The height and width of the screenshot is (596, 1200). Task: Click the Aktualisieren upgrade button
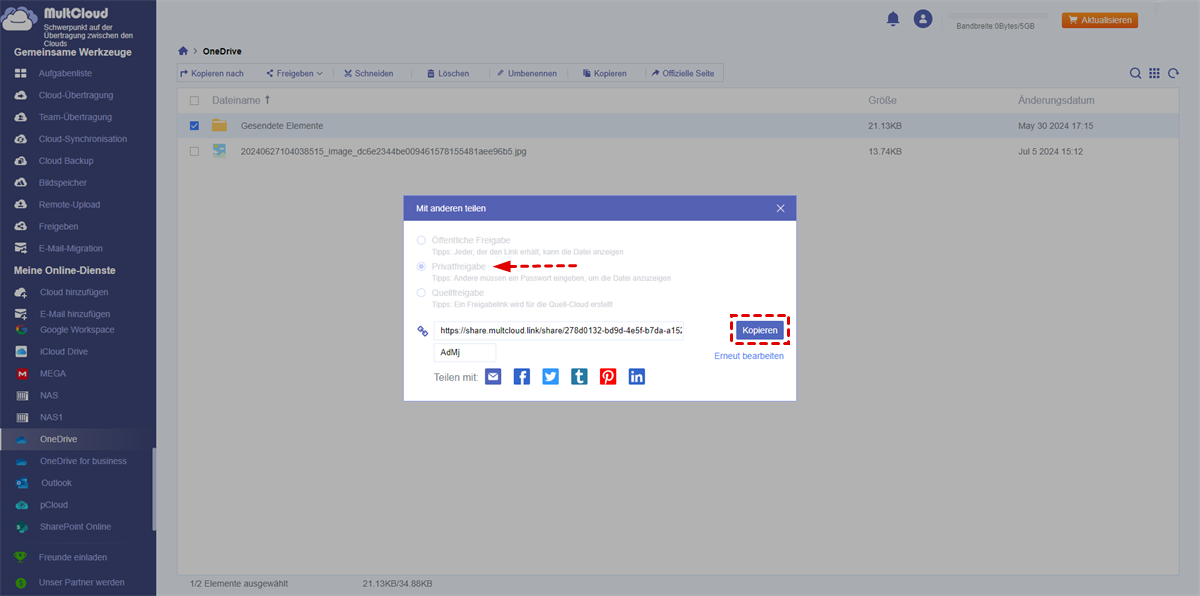(x=1100, y=20)
